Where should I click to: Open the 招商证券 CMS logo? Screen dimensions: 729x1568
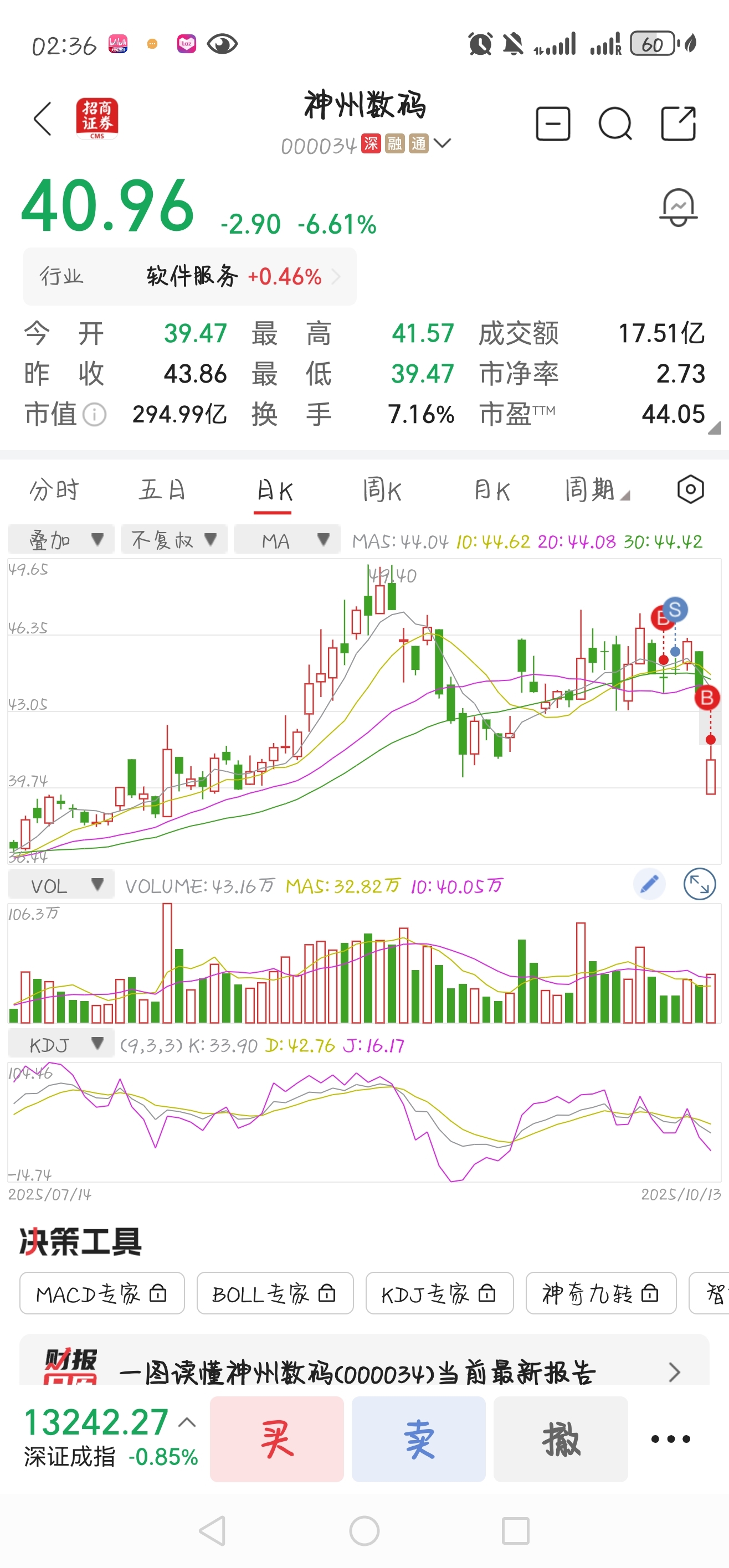pyautogui.click(x=97, y=118)
